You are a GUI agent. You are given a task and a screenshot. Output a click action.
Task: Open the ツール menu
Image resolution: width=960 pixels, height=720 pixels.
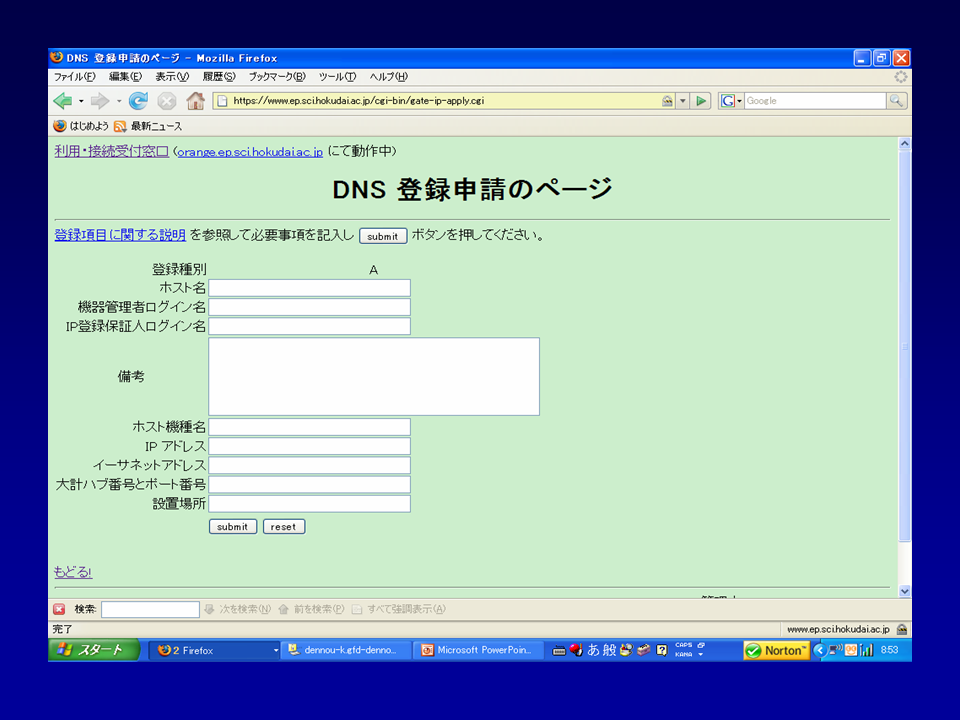[x=337, y=77]
